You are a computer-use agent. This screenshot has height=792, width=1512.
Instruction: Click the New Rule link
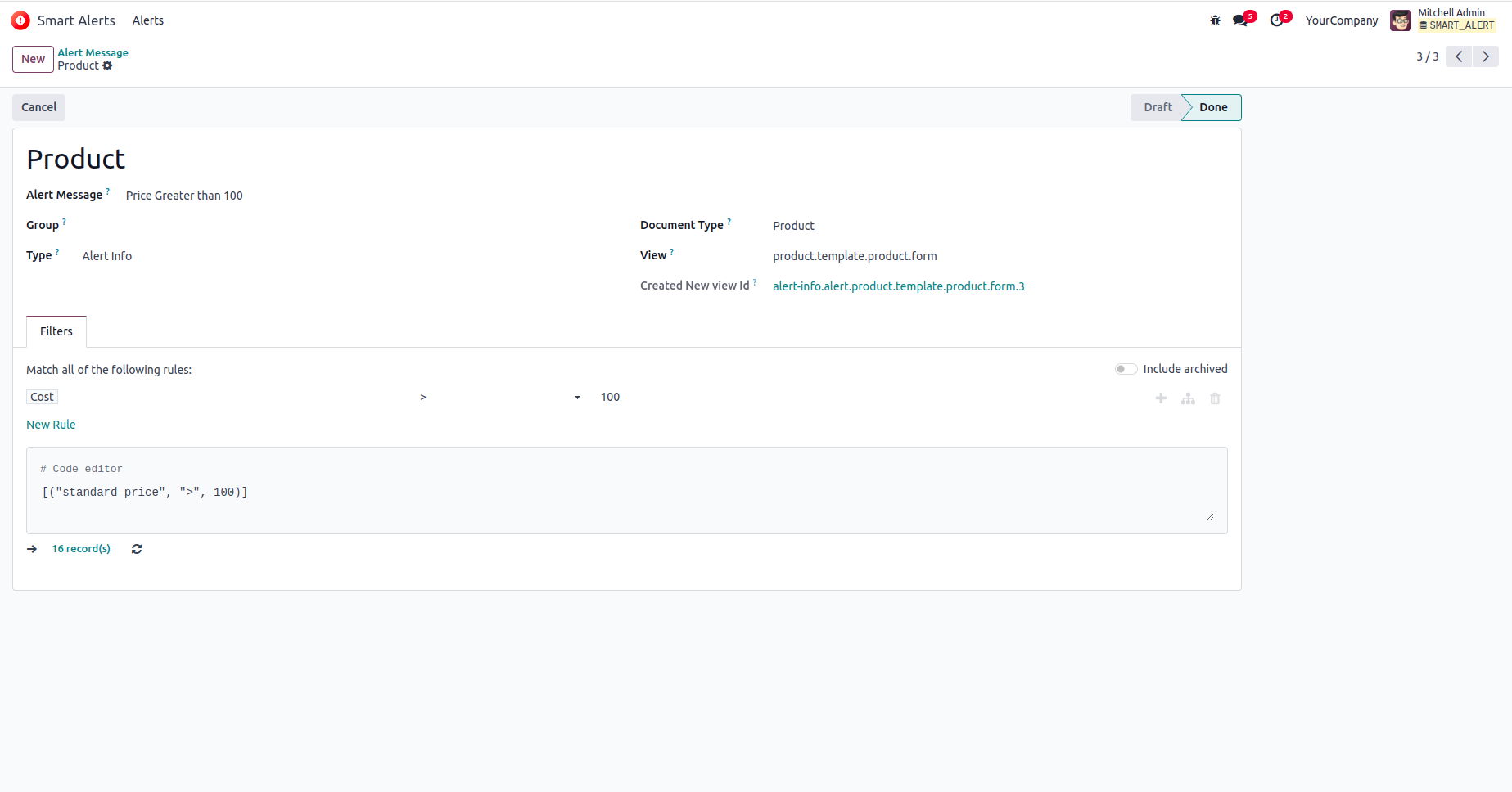51,425
